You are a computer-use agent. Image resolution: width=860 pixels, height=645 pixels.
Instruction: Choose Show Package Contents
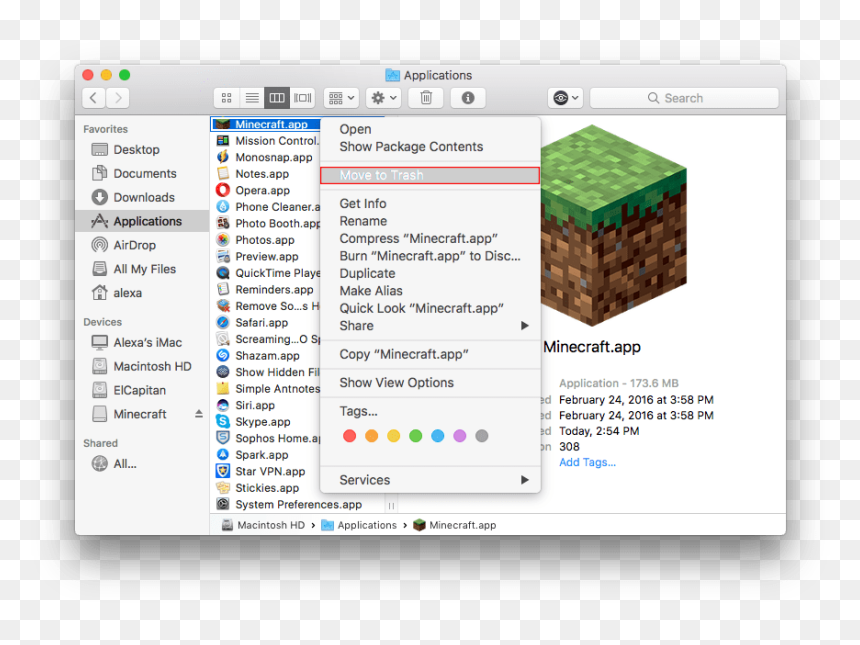[429, 147]
